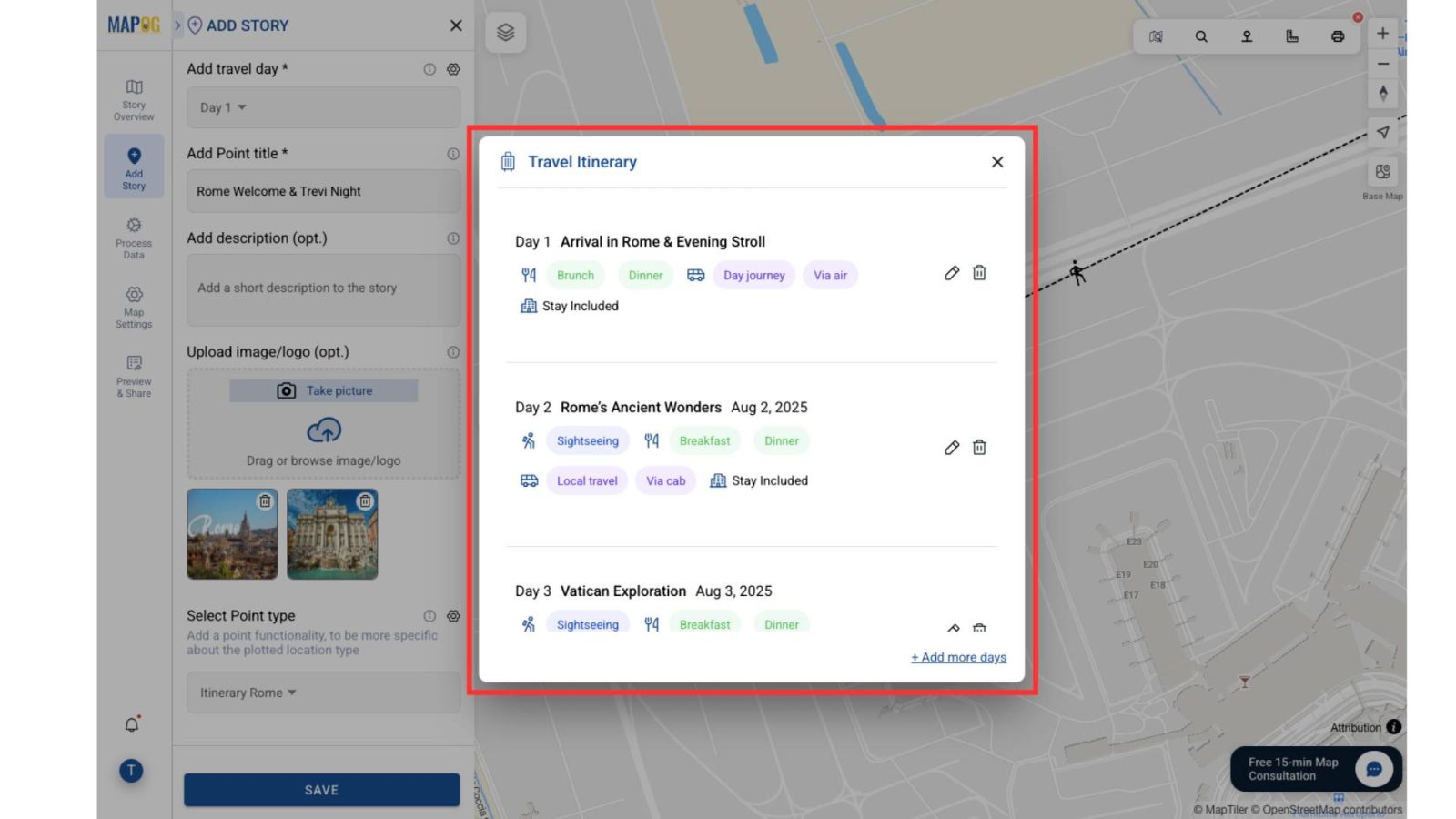Open Preview & Share in sidebar
The image size is (1456, 819).
click(x=134, y=375)
